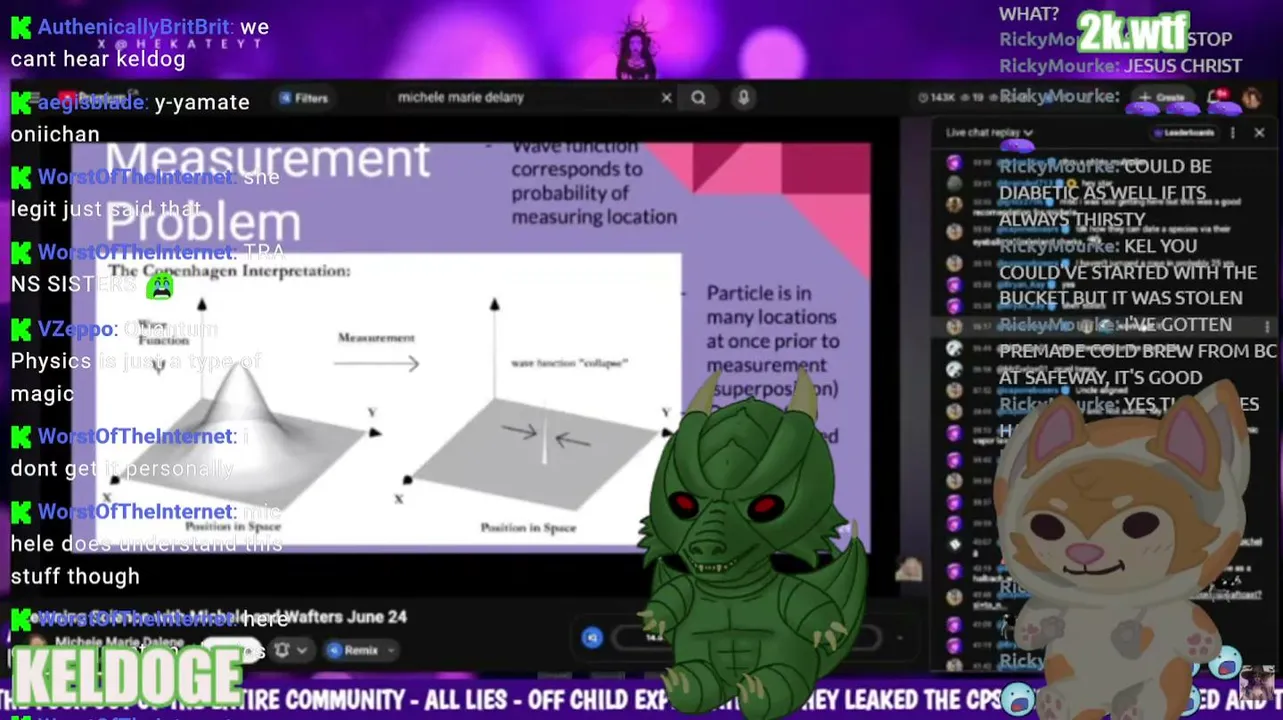Open the live chat options menu
The width and height of the screenshot is (1283, 720).
click(1232, 132)
